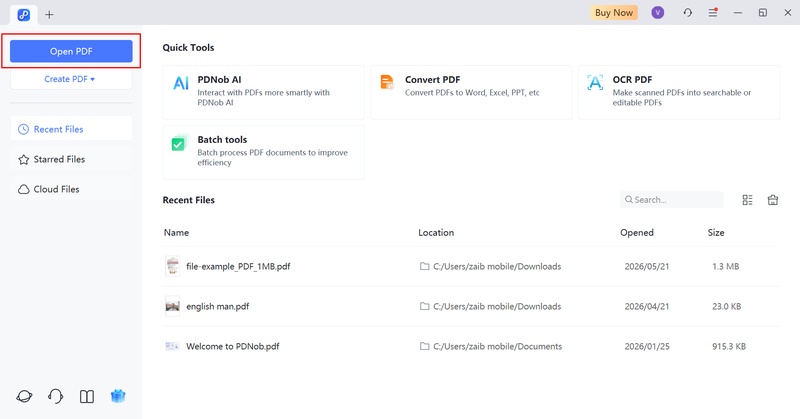The image size is (800, 419).
Task: Open the user guide book icon
Action: click(x=87, y=397)
